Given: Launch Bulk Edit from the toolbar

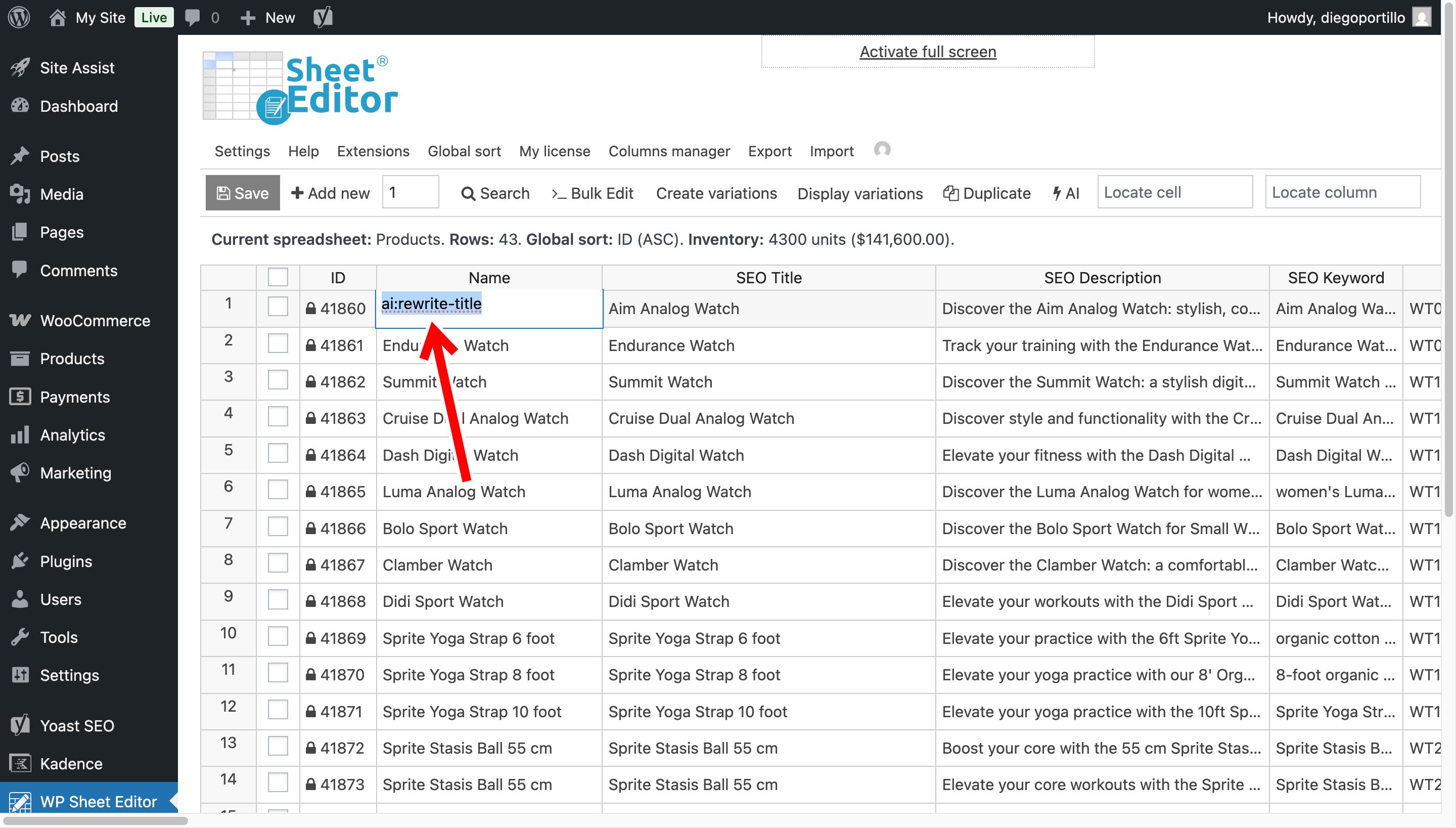Looking at the screenshot, I should tap(592, 193).
